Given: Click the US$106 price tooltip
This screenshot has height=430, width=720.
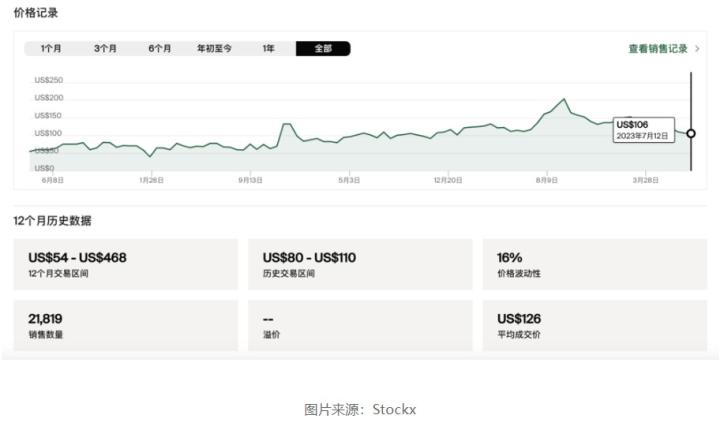Looking at the screenshot, I should (x=640, y=130).
